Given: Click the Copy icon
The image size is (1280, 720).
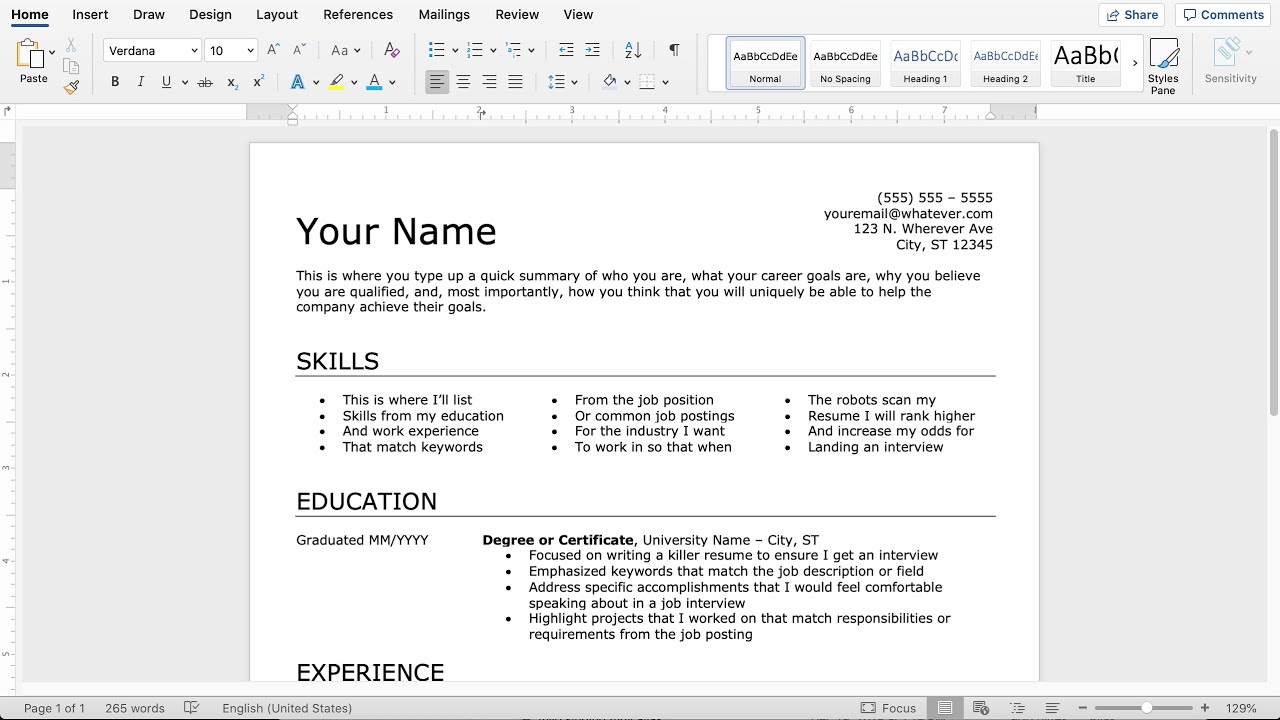Looking at the screenshot, I should [71, 66].
